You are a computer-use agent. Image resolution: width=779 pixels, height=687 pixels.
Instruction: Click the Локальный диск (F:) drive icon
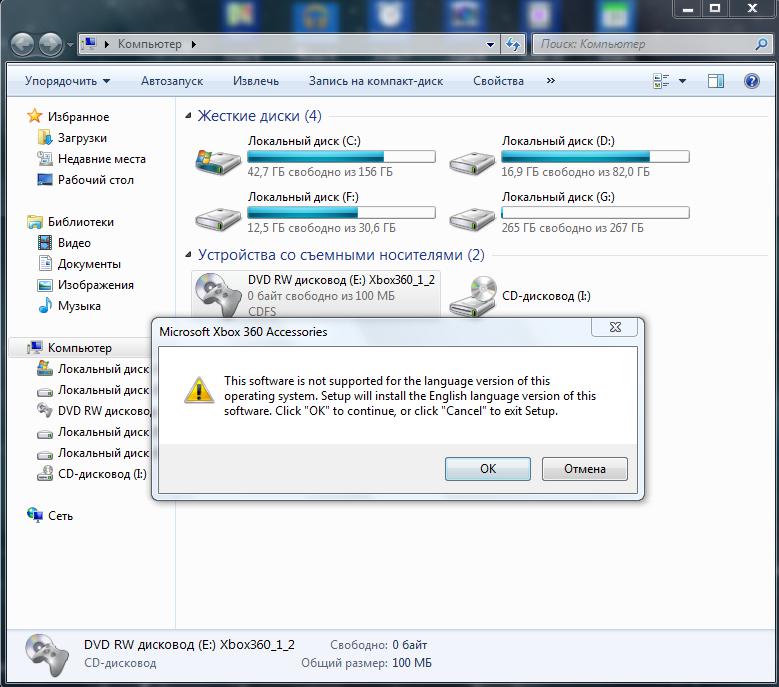point(218,219)
